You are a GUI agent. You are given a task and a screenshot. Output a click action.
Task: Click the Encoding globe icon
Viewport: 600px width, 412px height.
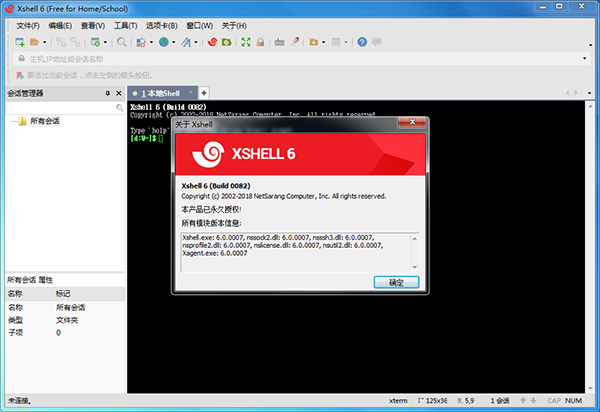(164, 42)
